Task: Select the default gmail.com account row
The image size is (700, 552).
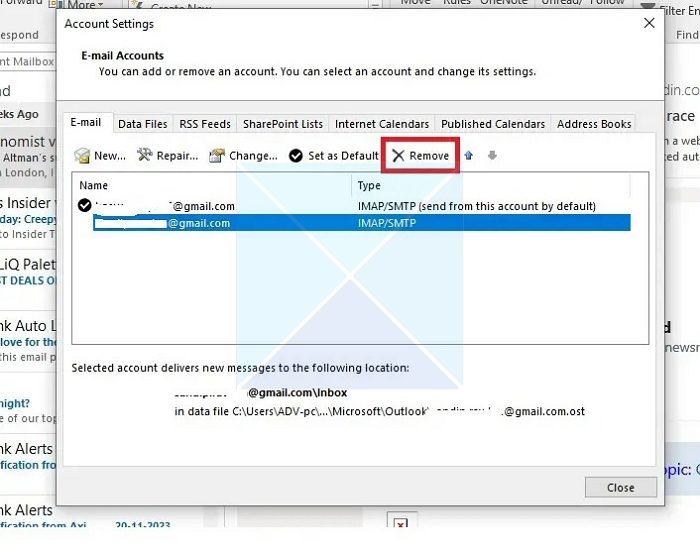Action: [354, 206]
